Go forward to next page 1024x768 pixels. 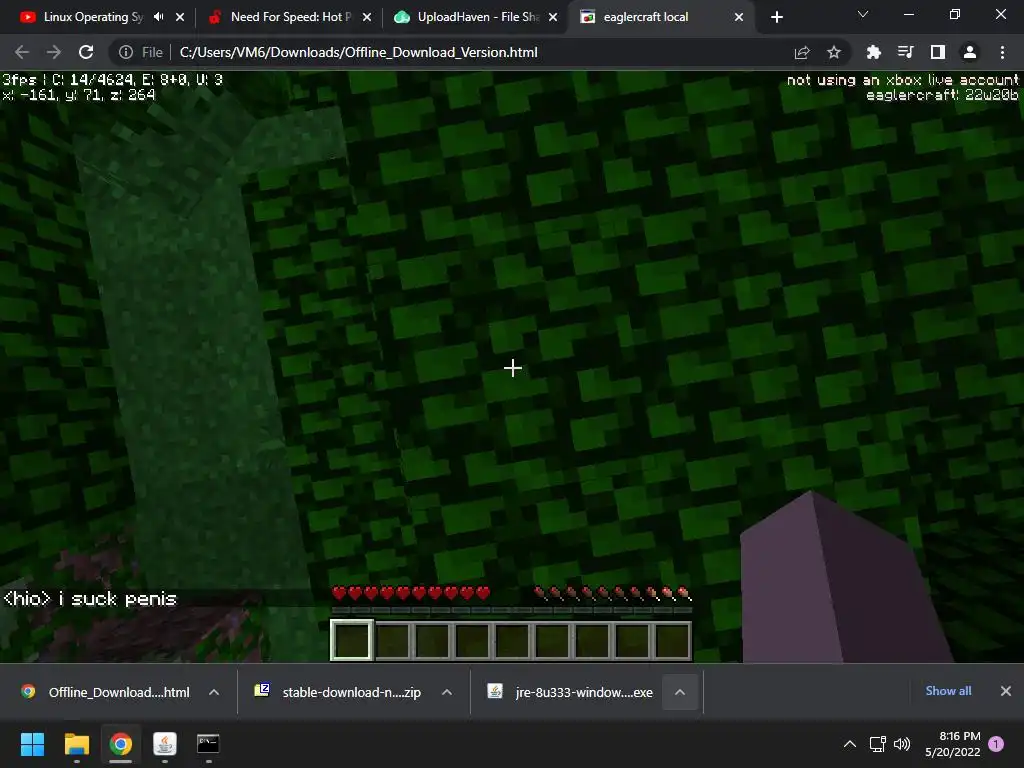(x=54, y=52)
